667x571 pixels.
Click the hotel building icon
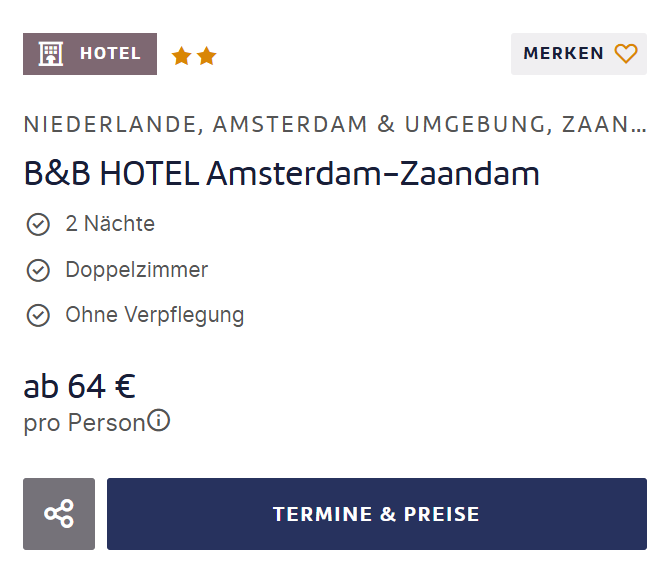[x=51, y=54]
